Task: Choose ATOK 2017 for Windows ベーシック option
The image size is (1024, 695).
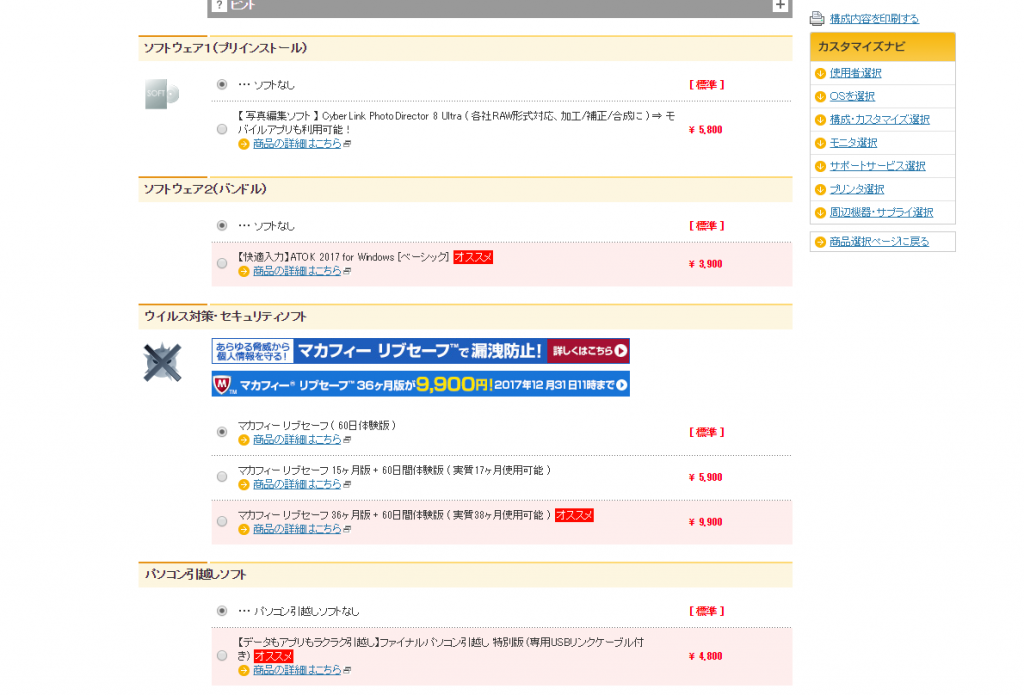Action: pyautogui.click(x=222, y=263)
